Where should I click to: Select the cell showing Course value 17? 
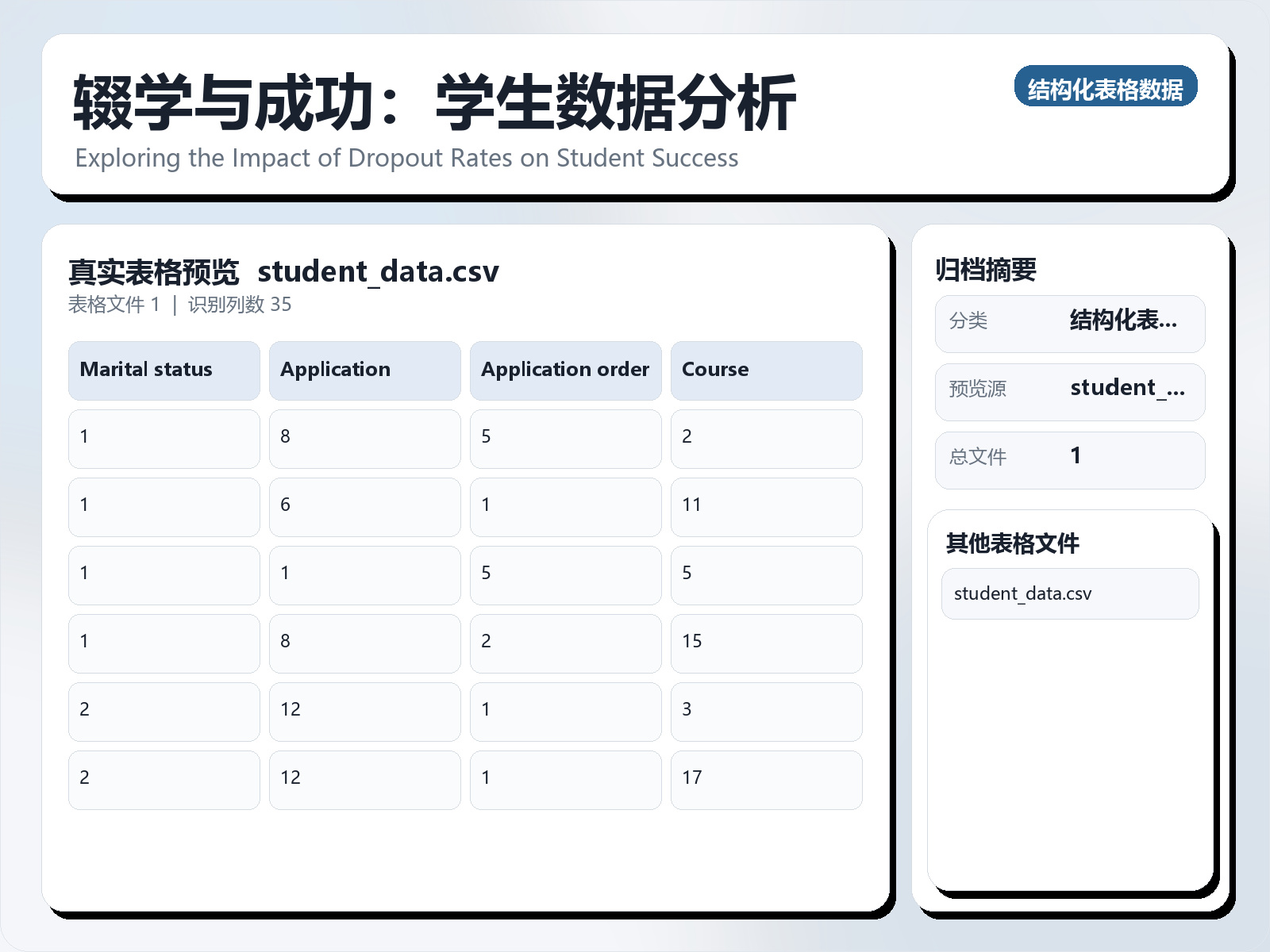point(766,779)
